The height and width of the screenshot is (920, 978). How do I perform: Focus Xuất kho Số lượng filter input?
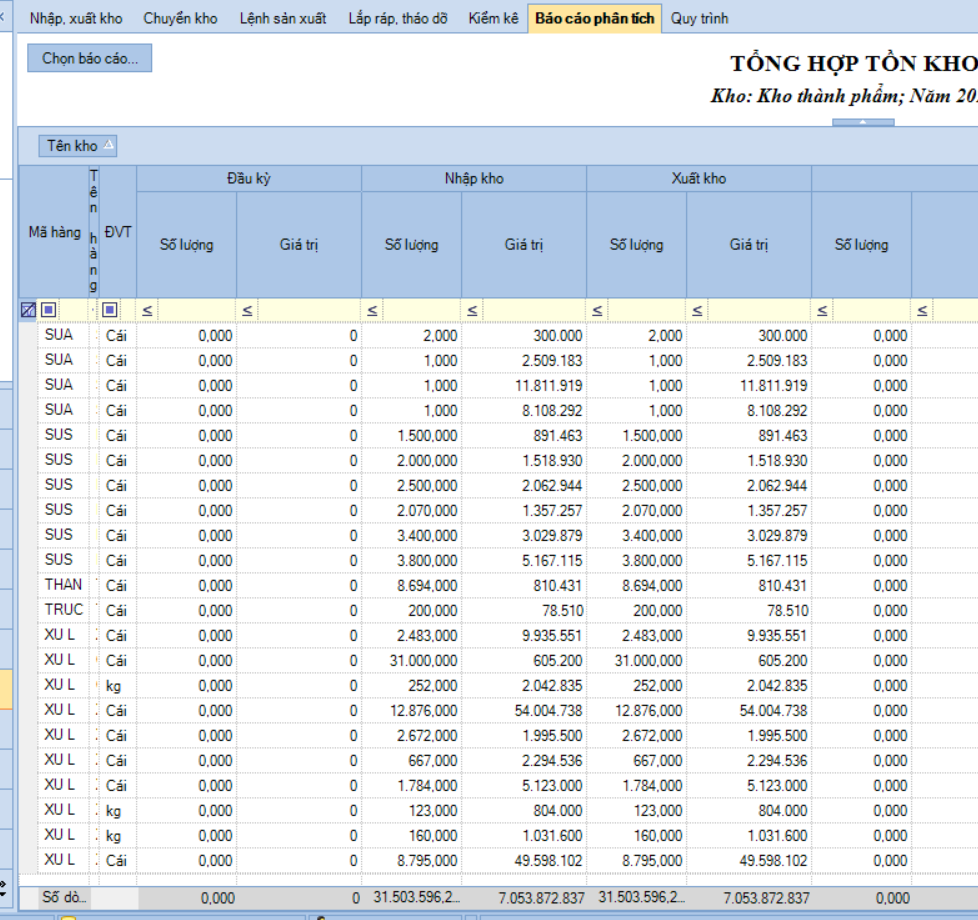pos(646,310)
